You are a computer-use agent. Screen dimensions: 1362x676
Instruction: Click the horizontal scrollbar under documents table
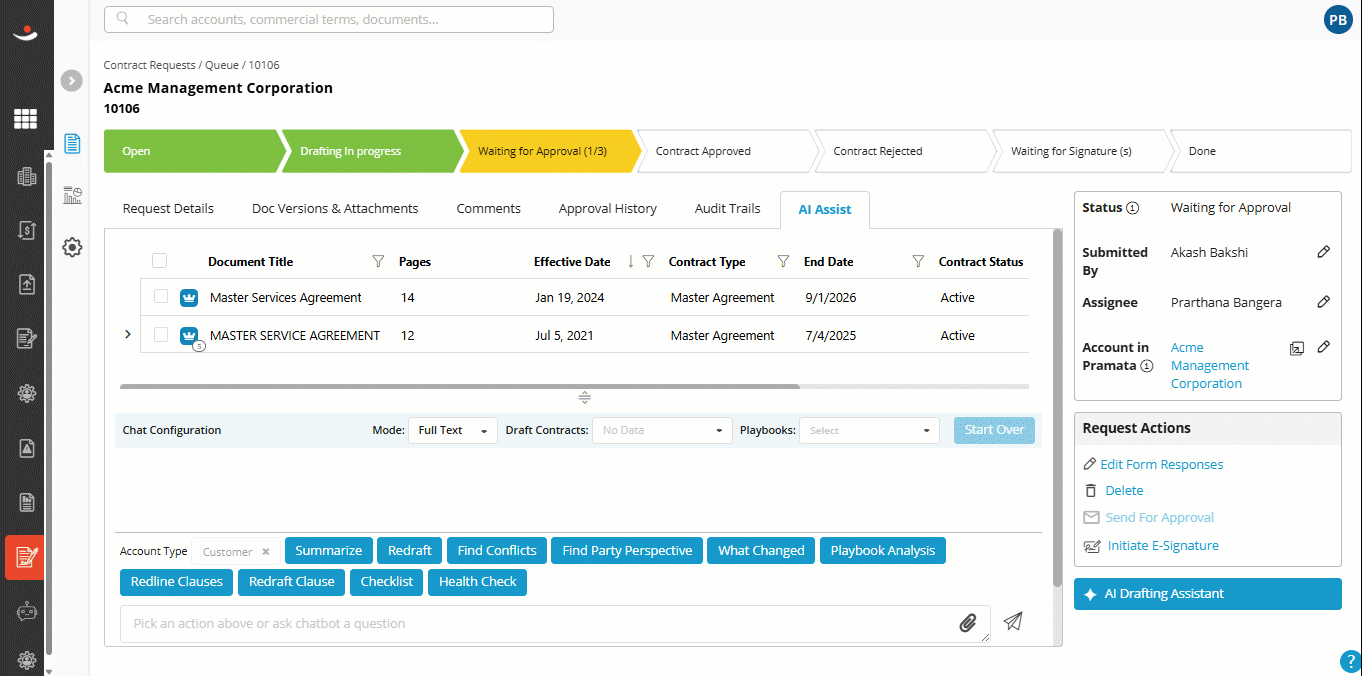pos(460,386)
